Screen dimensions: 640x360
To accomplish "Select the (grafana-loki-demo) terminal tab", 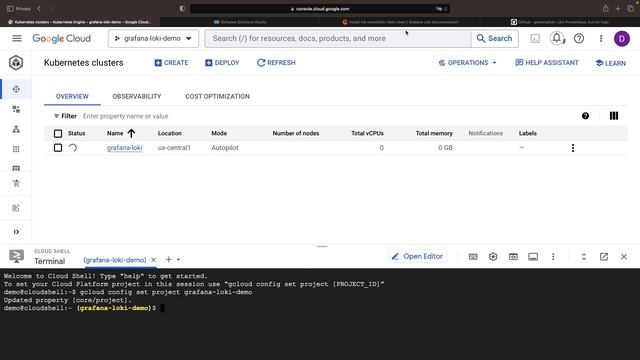I will (x=115, y=260).
